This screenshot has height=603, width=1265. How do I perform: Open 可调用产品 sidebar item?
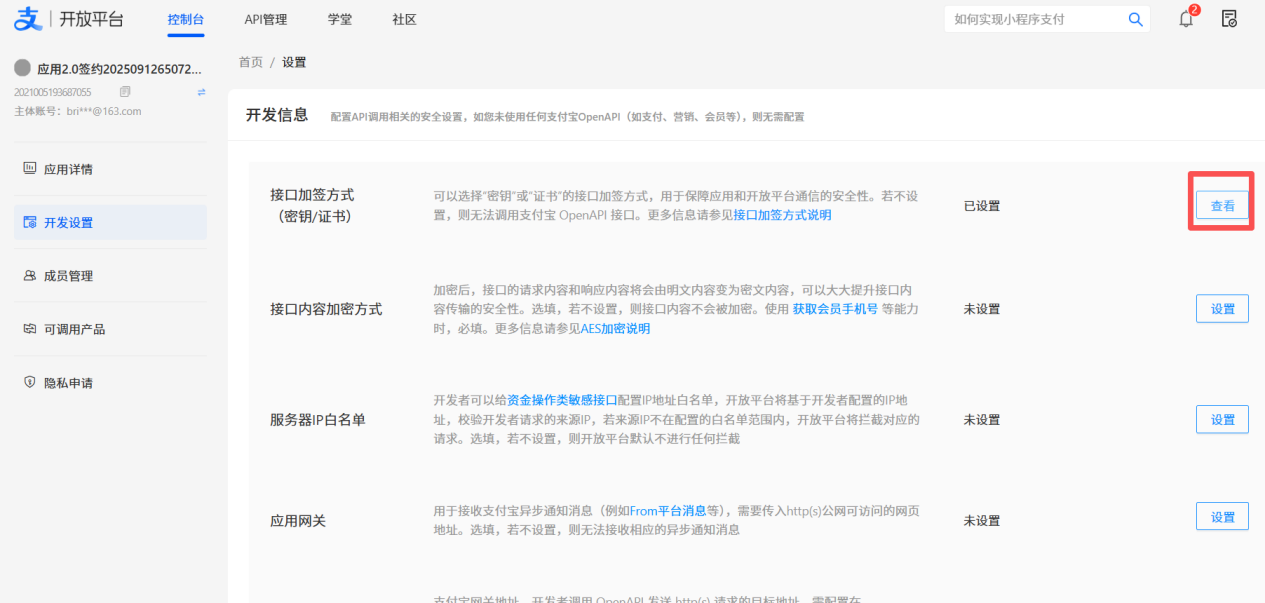point(74,329)
